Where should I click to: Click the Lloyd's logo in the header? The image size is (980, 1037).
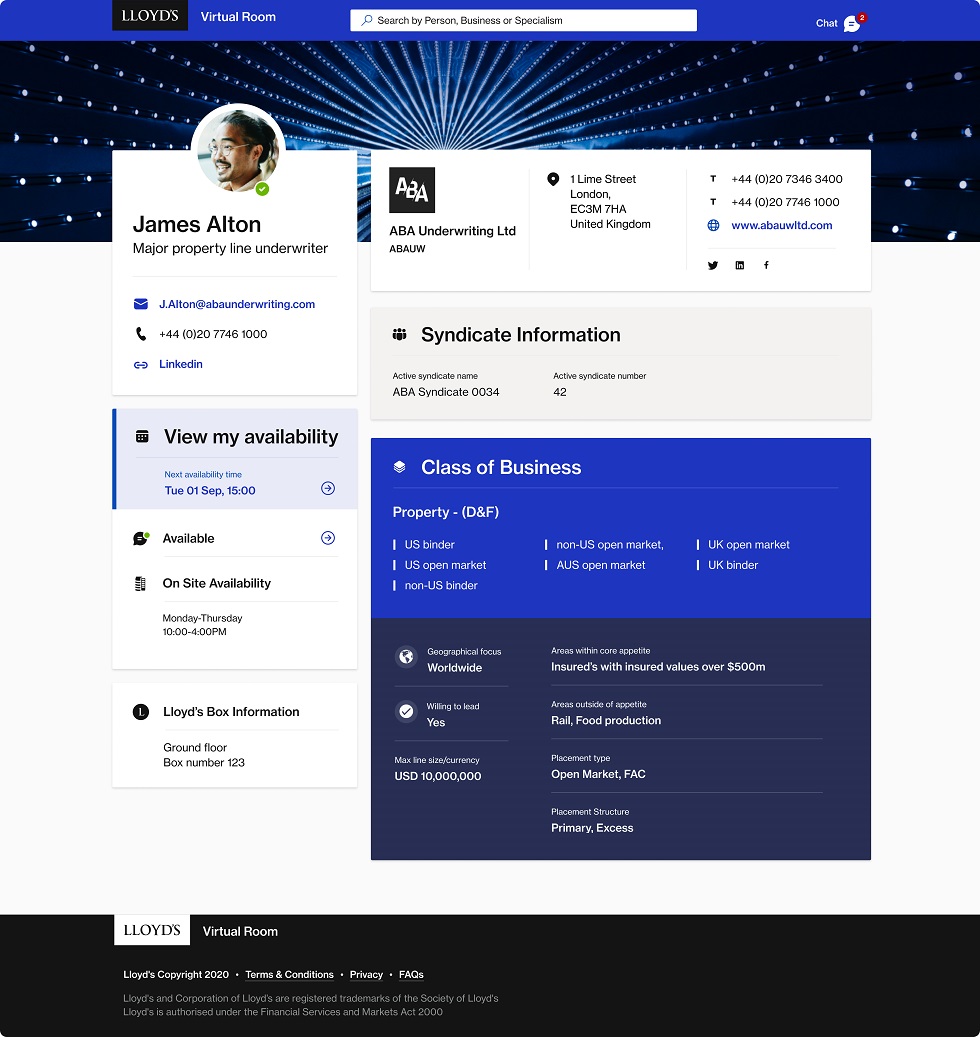pyautogui.click(x=150, y=15)
